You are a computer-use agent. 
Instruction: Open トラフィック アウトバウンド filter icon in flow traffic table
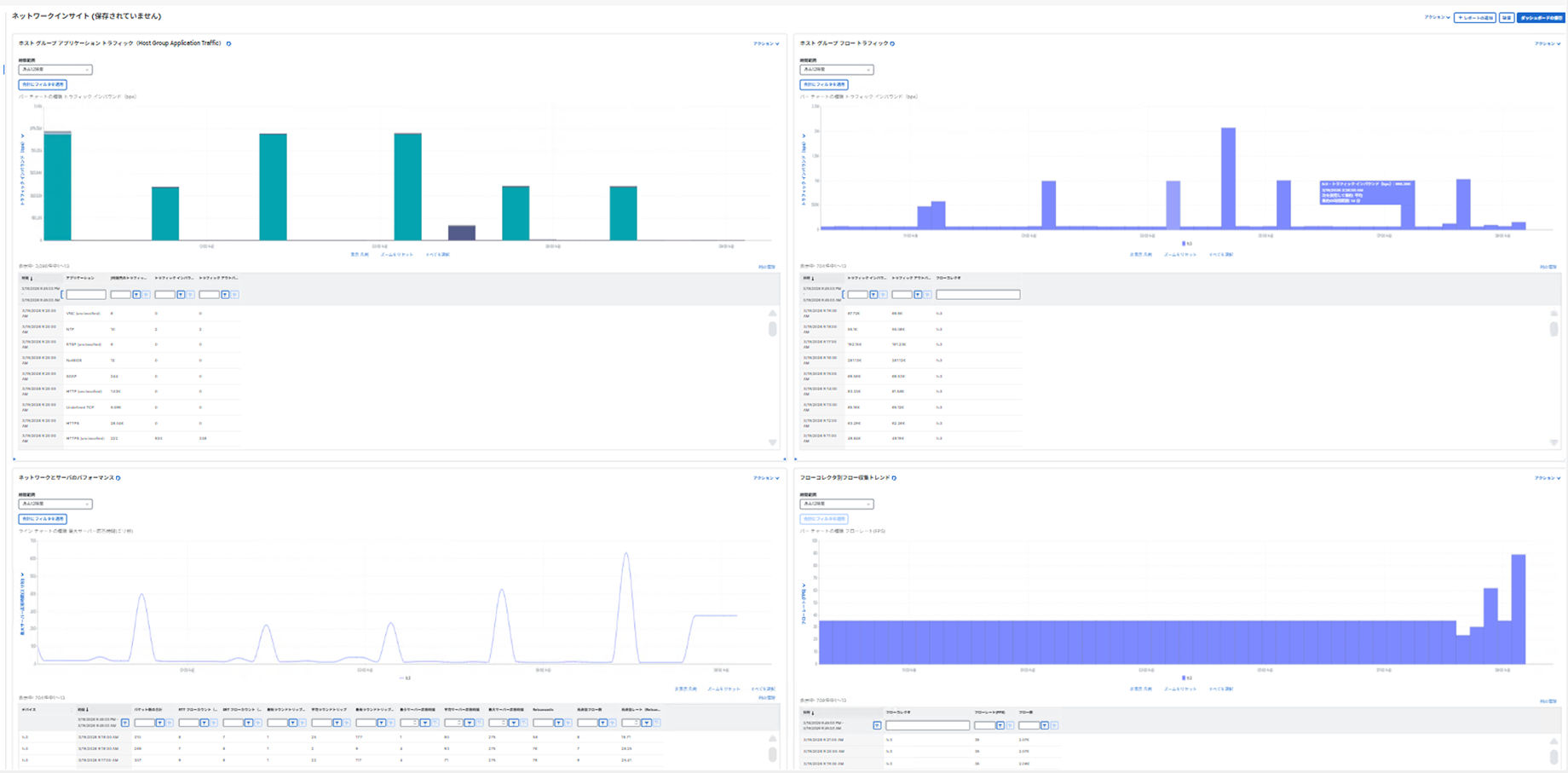918,295
